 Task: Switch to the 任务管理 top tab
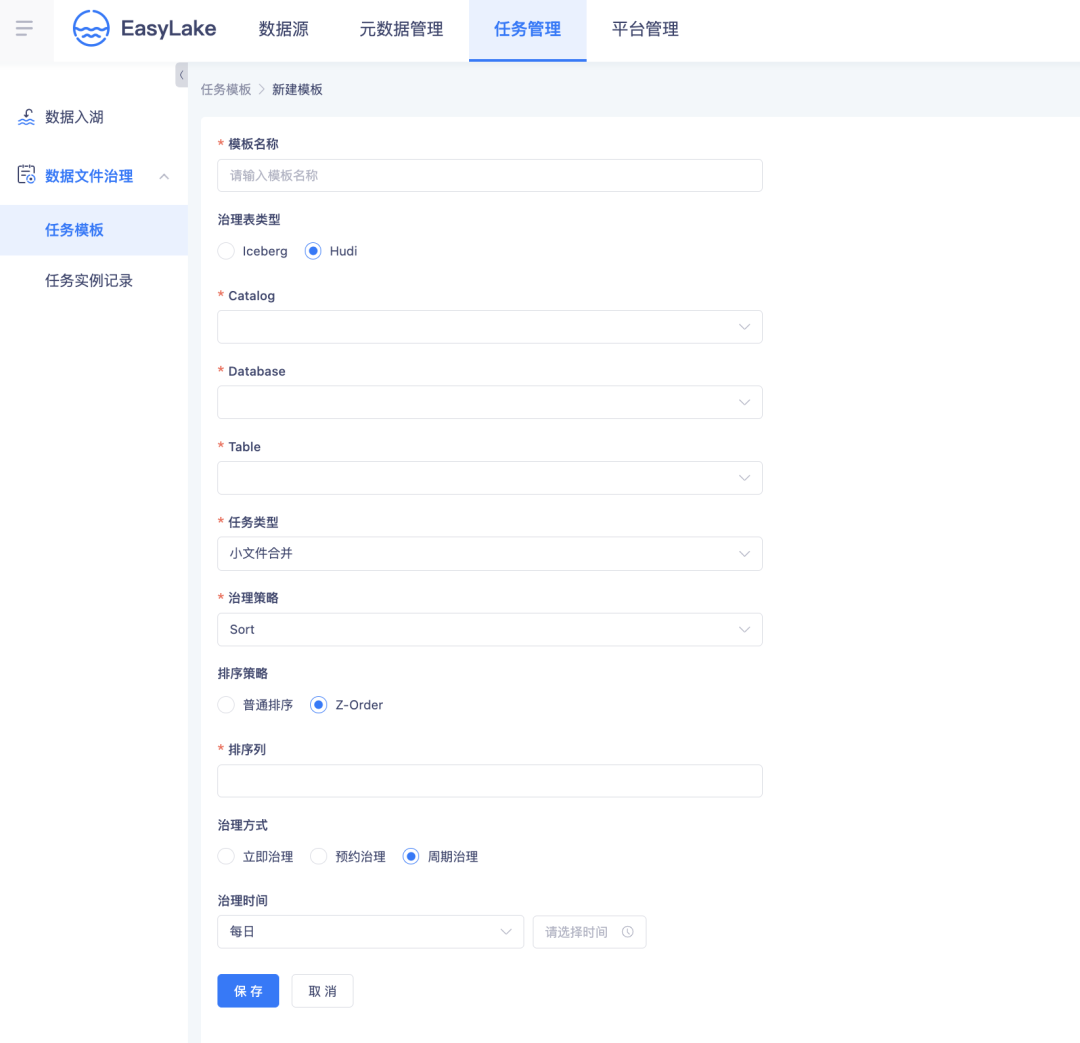point(528,30)
